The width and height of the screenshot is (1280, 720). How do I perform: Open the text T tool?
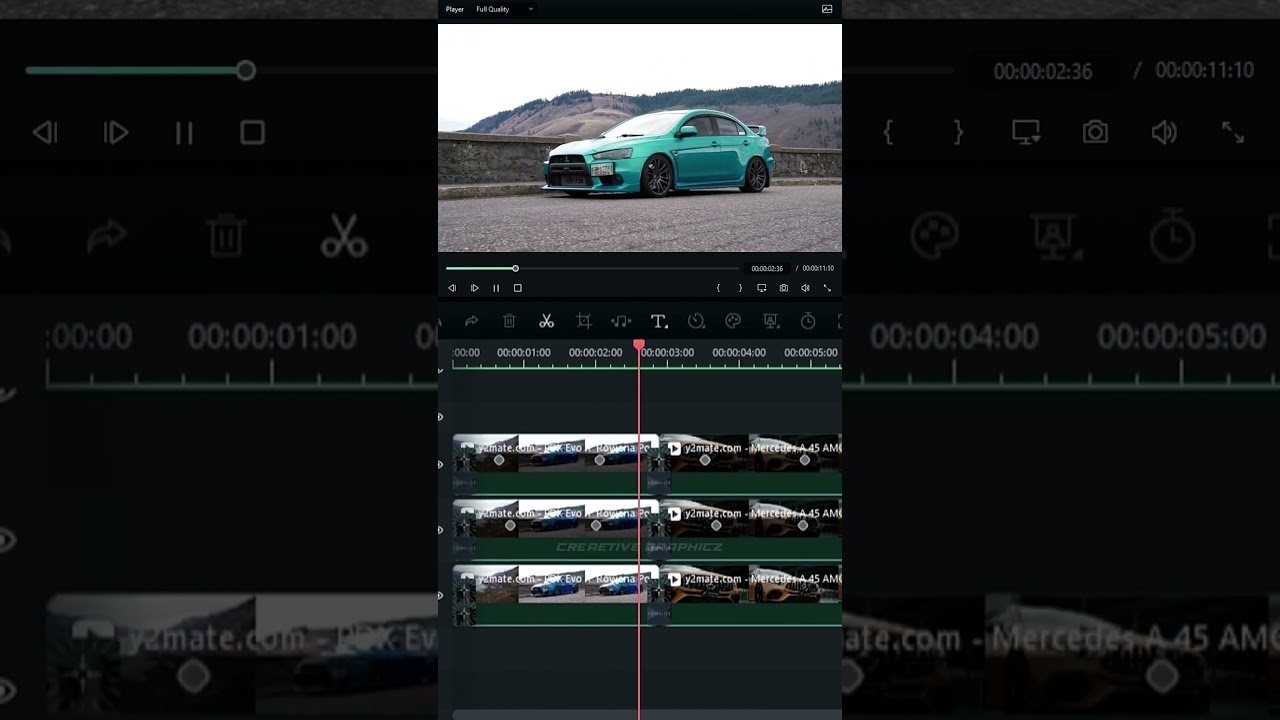[659, 321]
